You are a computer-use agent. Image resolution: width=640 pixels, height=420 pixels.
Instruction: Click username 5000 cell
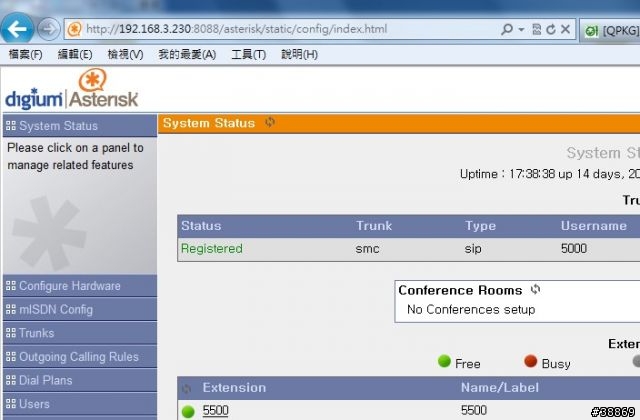(x=574, y=248)
